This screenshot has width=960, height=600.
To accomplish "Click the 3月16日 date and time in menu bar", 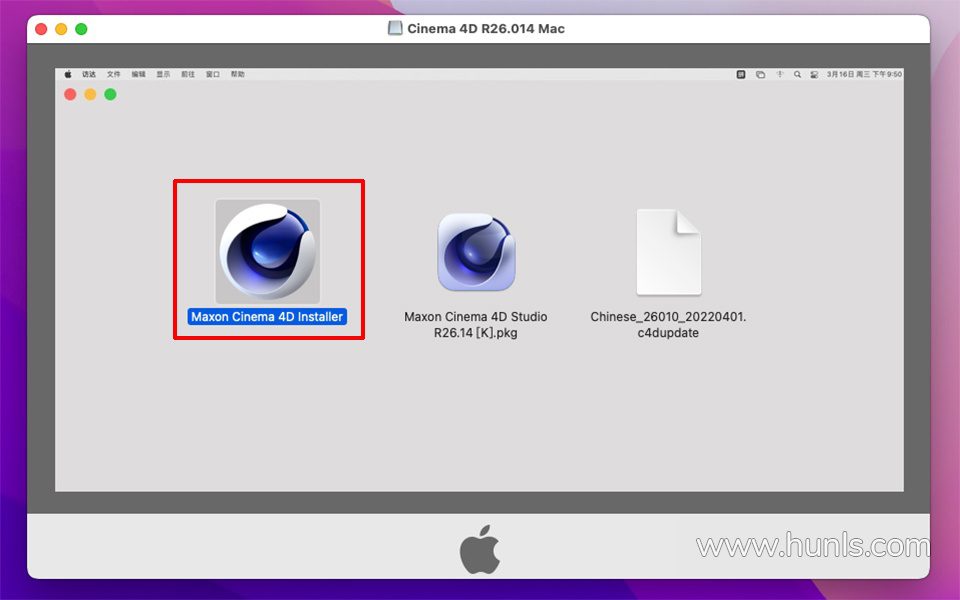I will click(x=864, y=74).
